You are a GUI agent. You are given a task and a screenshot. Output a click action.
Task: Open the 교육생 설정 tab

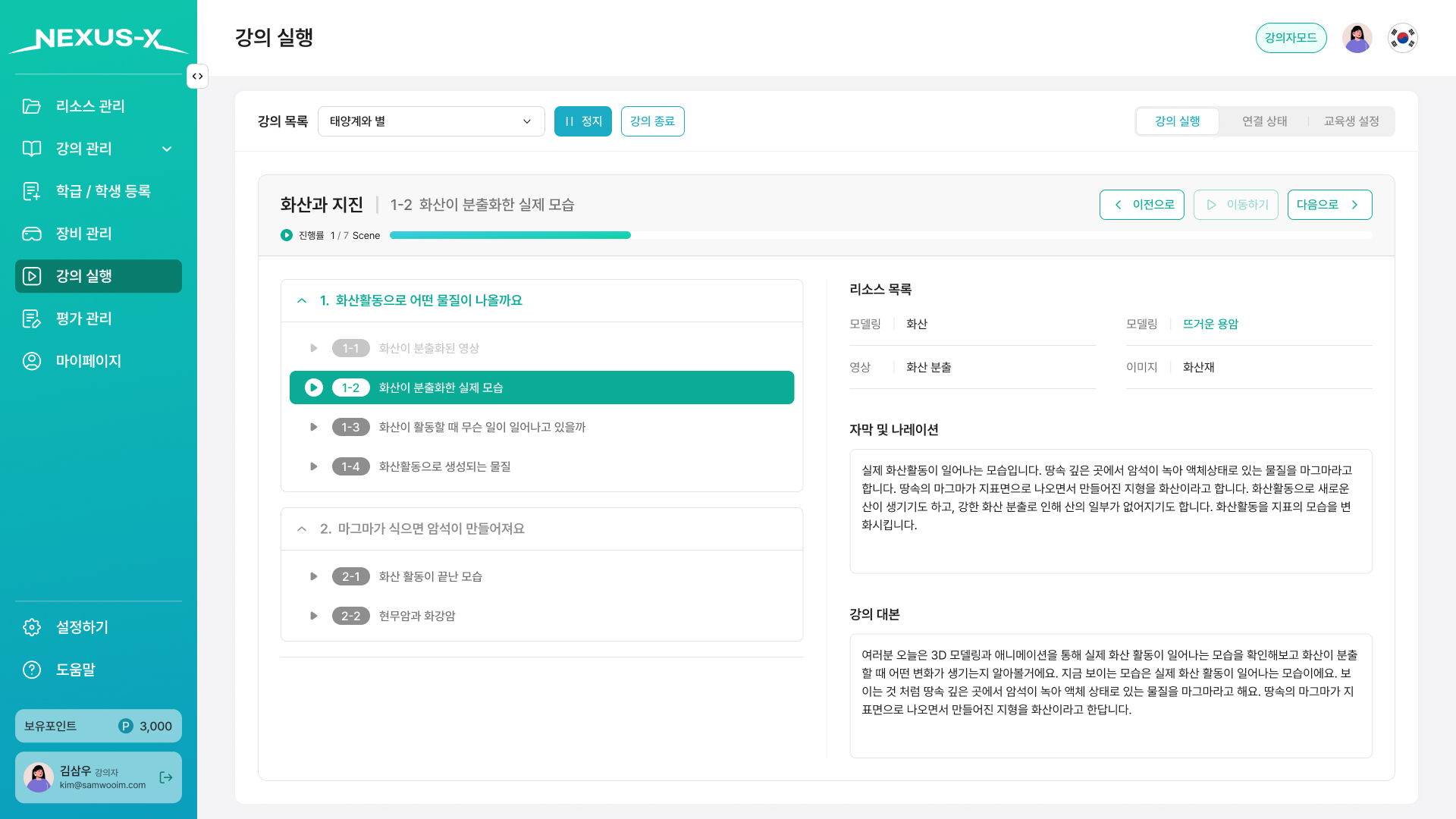1351,121
